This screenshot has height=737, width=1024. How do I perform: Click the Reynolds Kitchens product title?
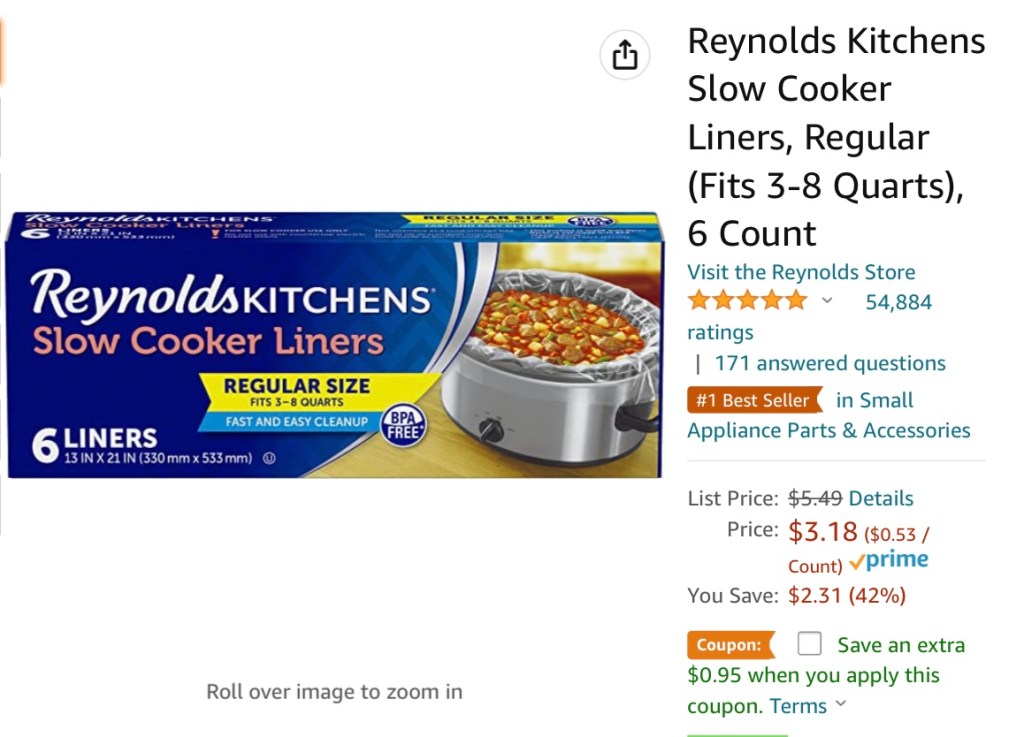tap(836, 137)
